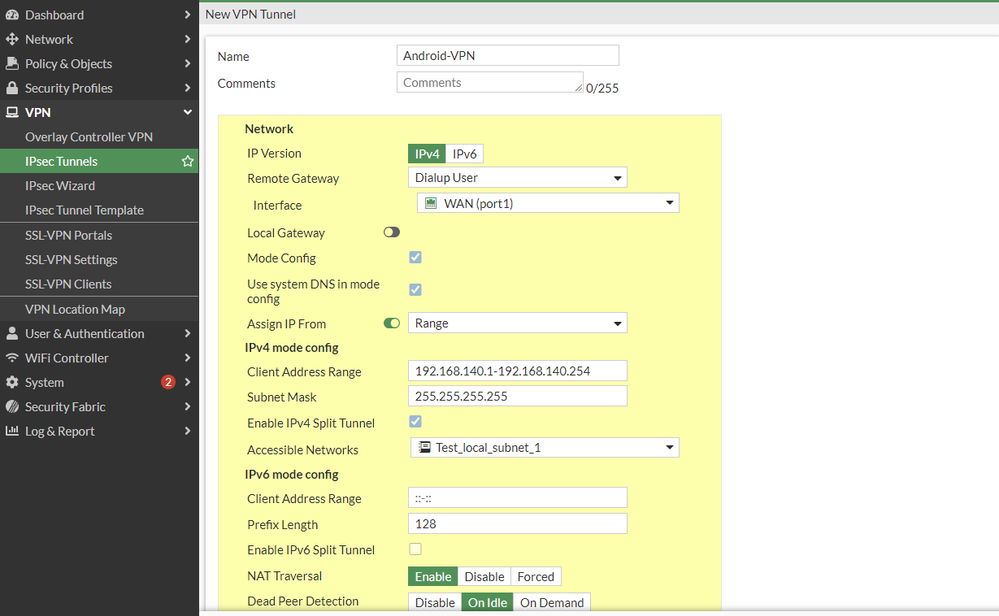The image size is (999, 616).
Task: Open the Assign IP From Range dropdown
Action: click(517, 323)
